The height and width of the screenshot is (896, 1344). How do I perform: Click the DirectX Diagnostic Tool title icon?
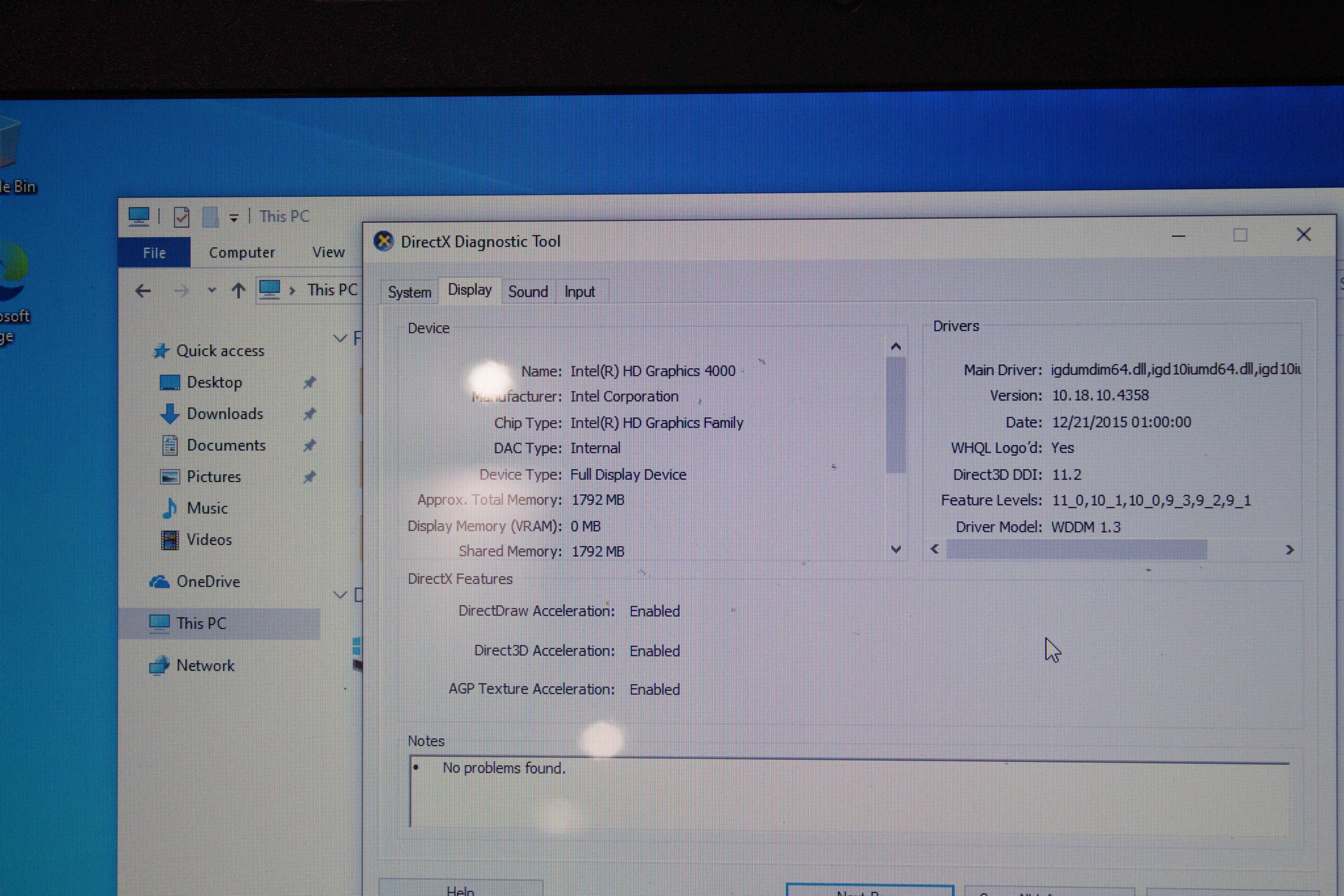[x=384, y=241]
